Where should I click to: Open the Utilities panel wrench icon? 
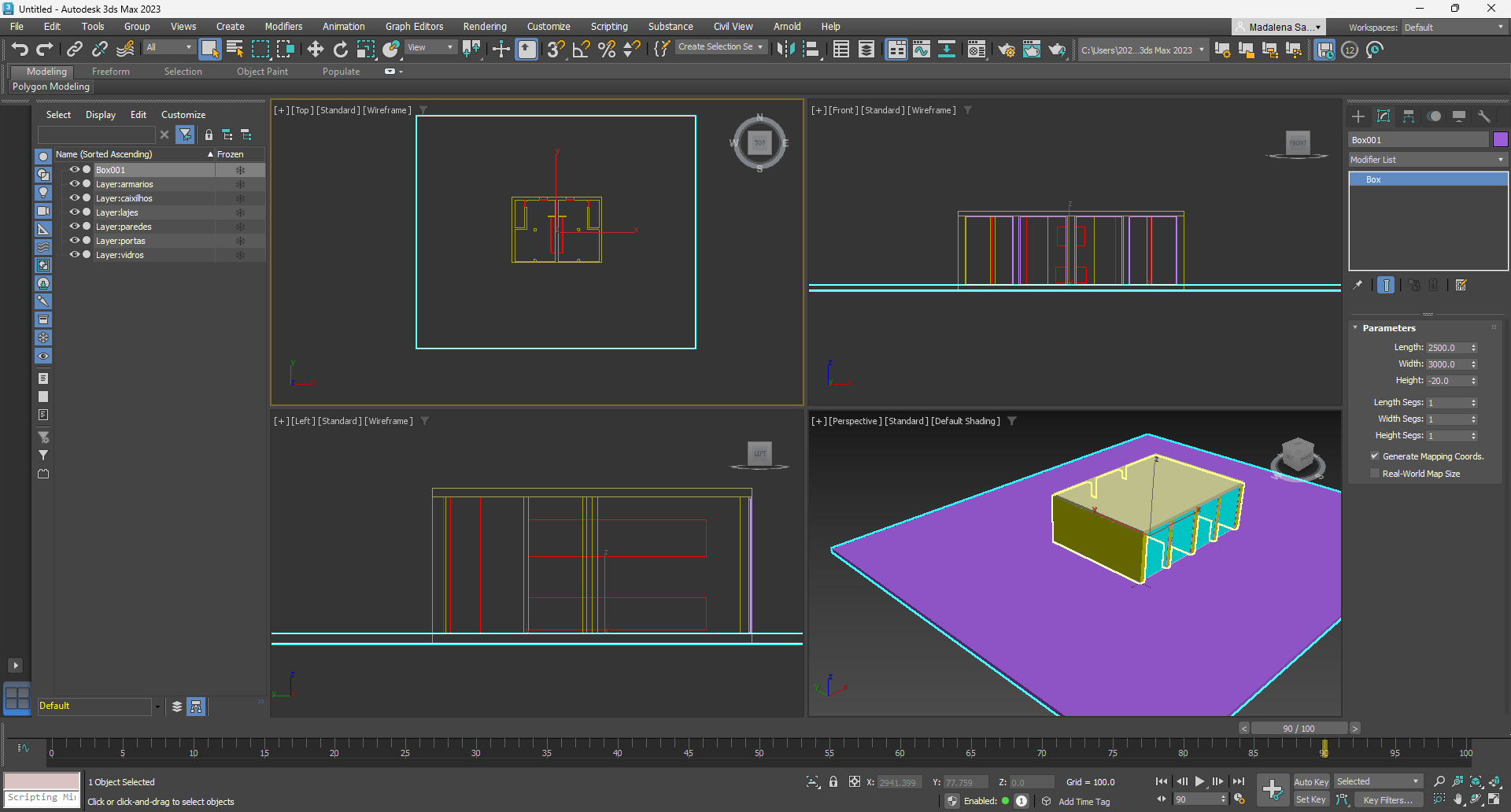pyautogui.click(x=1484, y=116)
